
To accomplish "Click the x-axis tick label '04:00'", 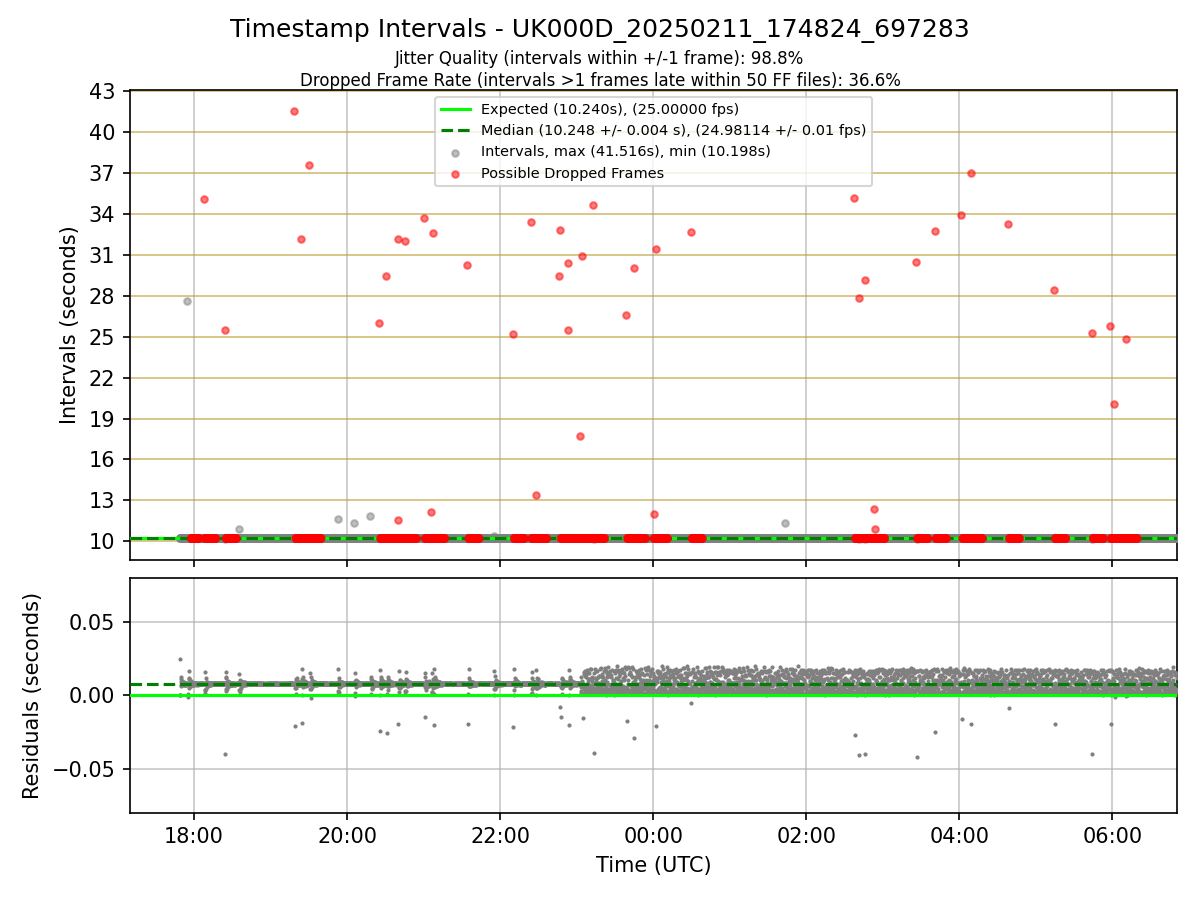I will pyautogui.click(x=959, y=835).
